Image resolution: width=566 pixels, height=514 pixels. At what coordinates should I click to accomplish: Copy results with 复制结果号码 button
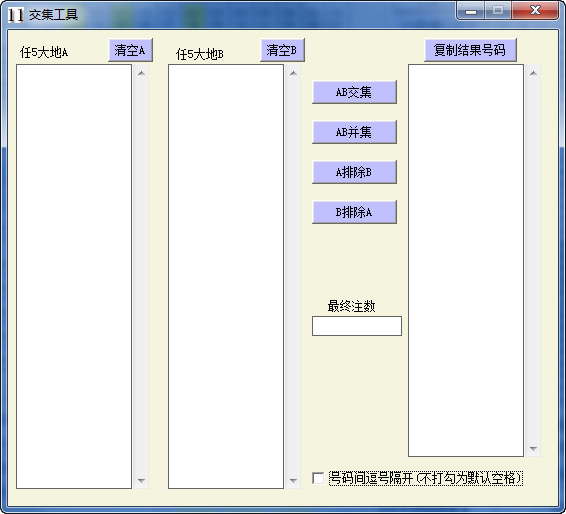pyautogui.click(x=470, y=50)
